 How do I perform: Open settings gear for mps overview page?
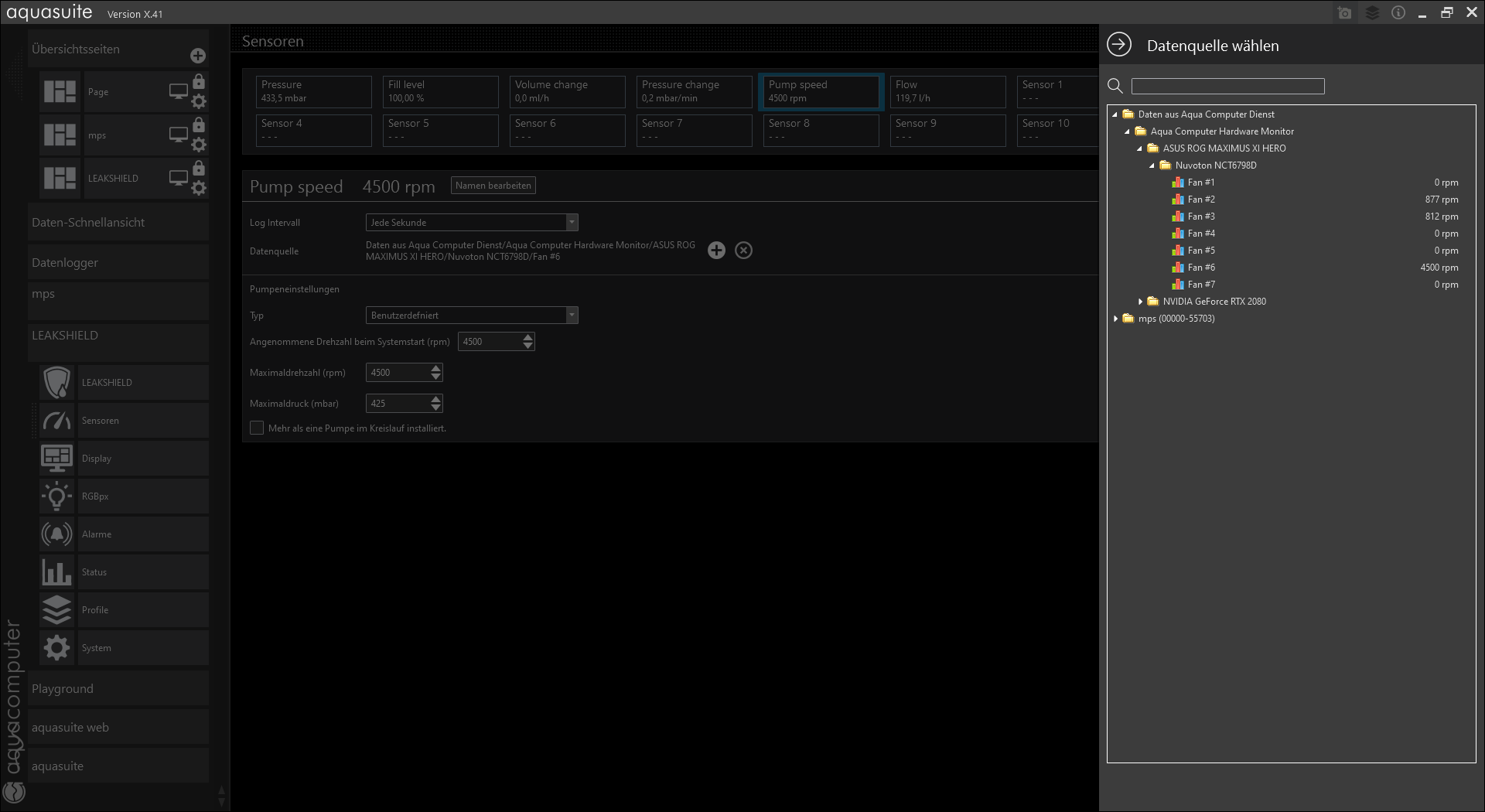(x=199, y=145)
